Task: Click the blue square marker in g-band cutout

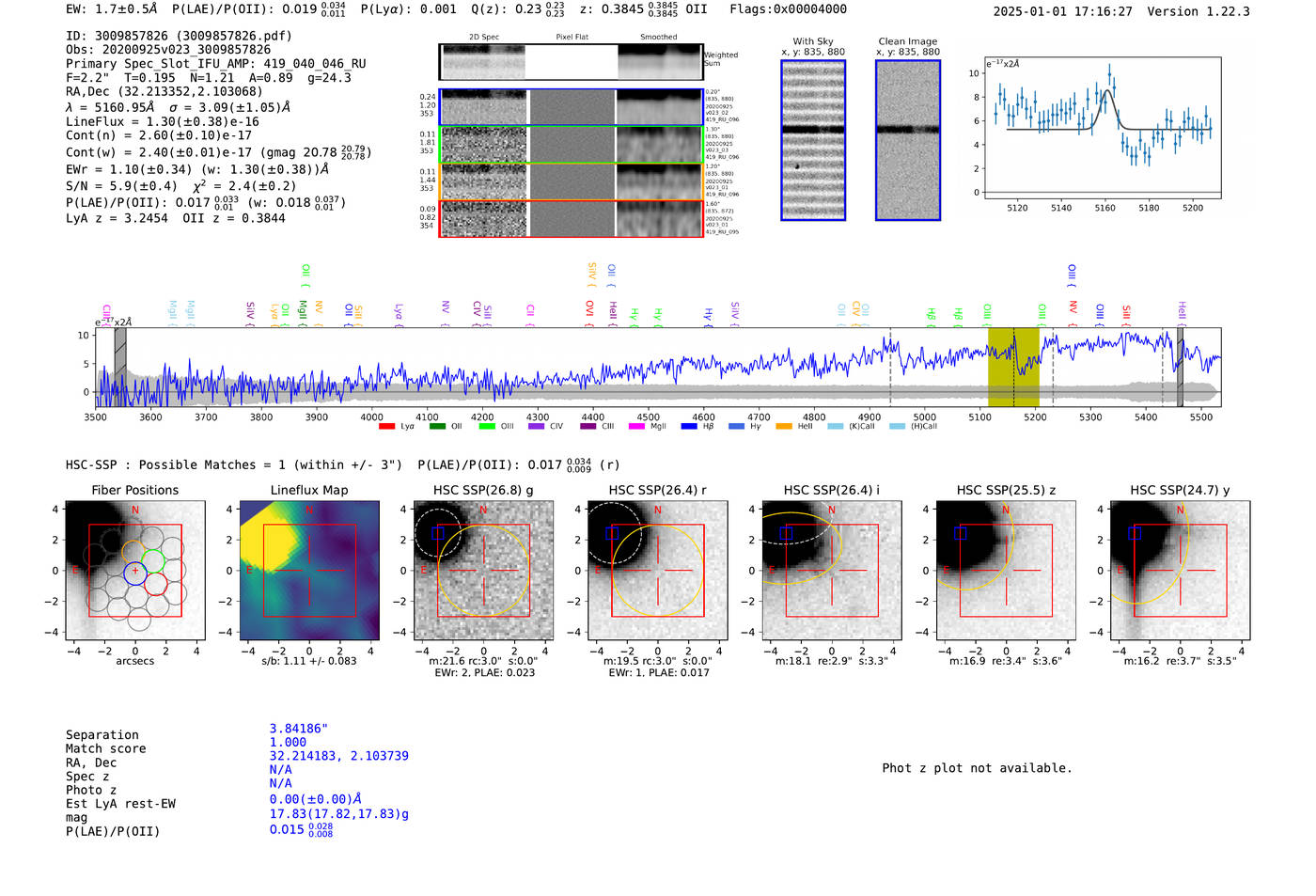Action: pos(437,533)
